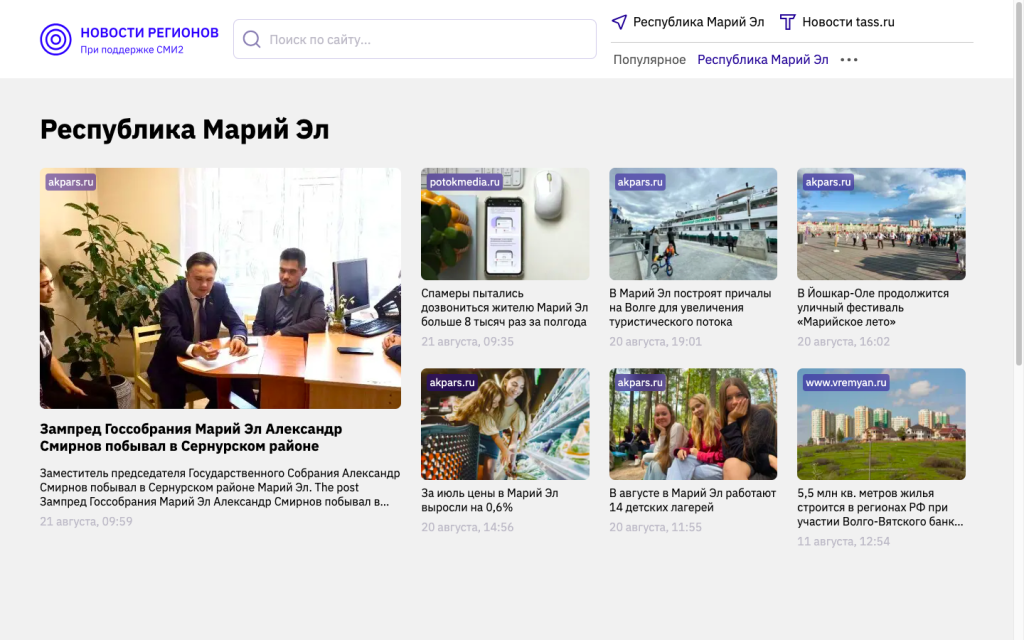Open the Новости tass.ru link

tap(848, 22)
